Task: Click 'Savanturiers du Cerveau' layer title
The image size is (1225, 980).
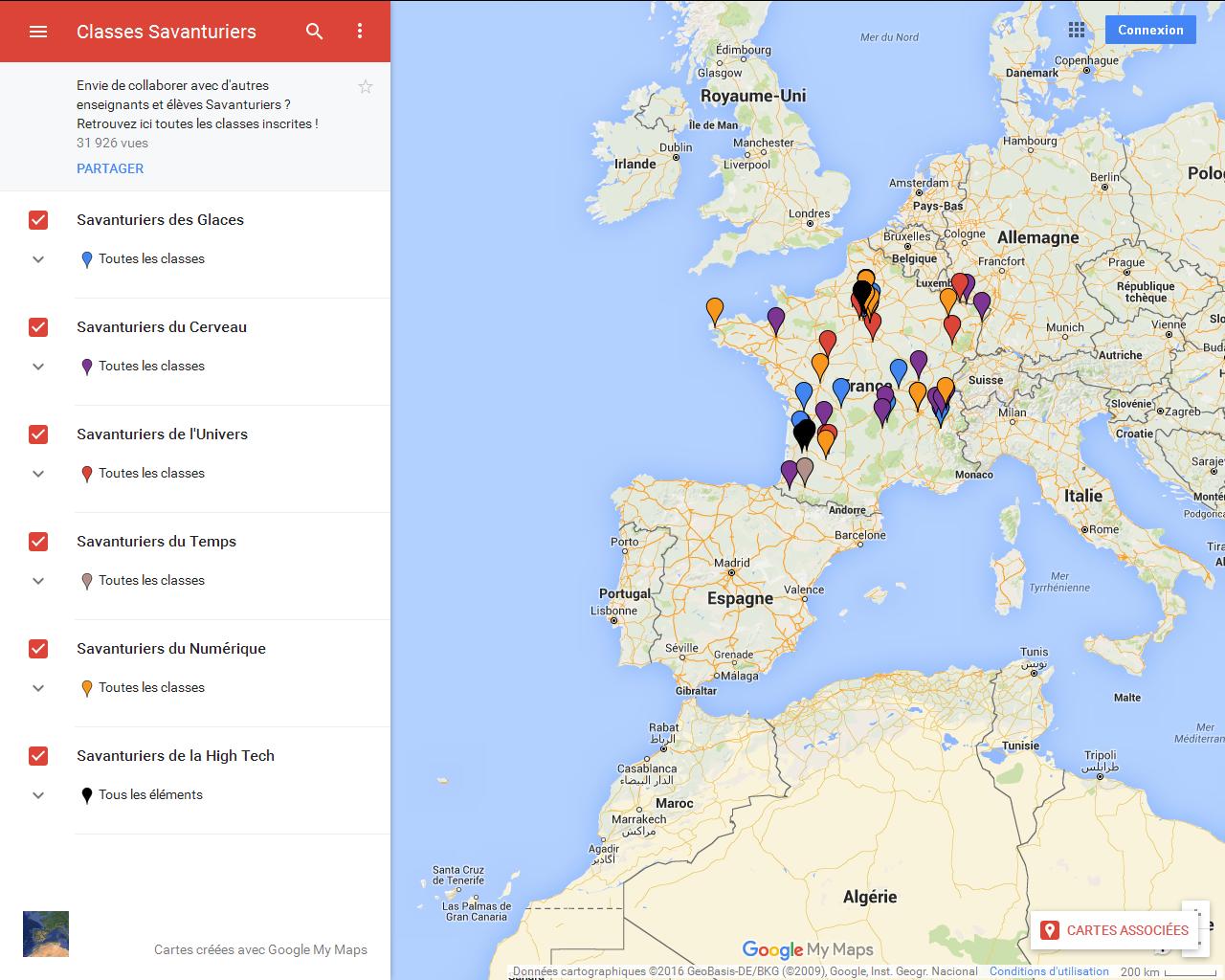Action: point(162,327)
